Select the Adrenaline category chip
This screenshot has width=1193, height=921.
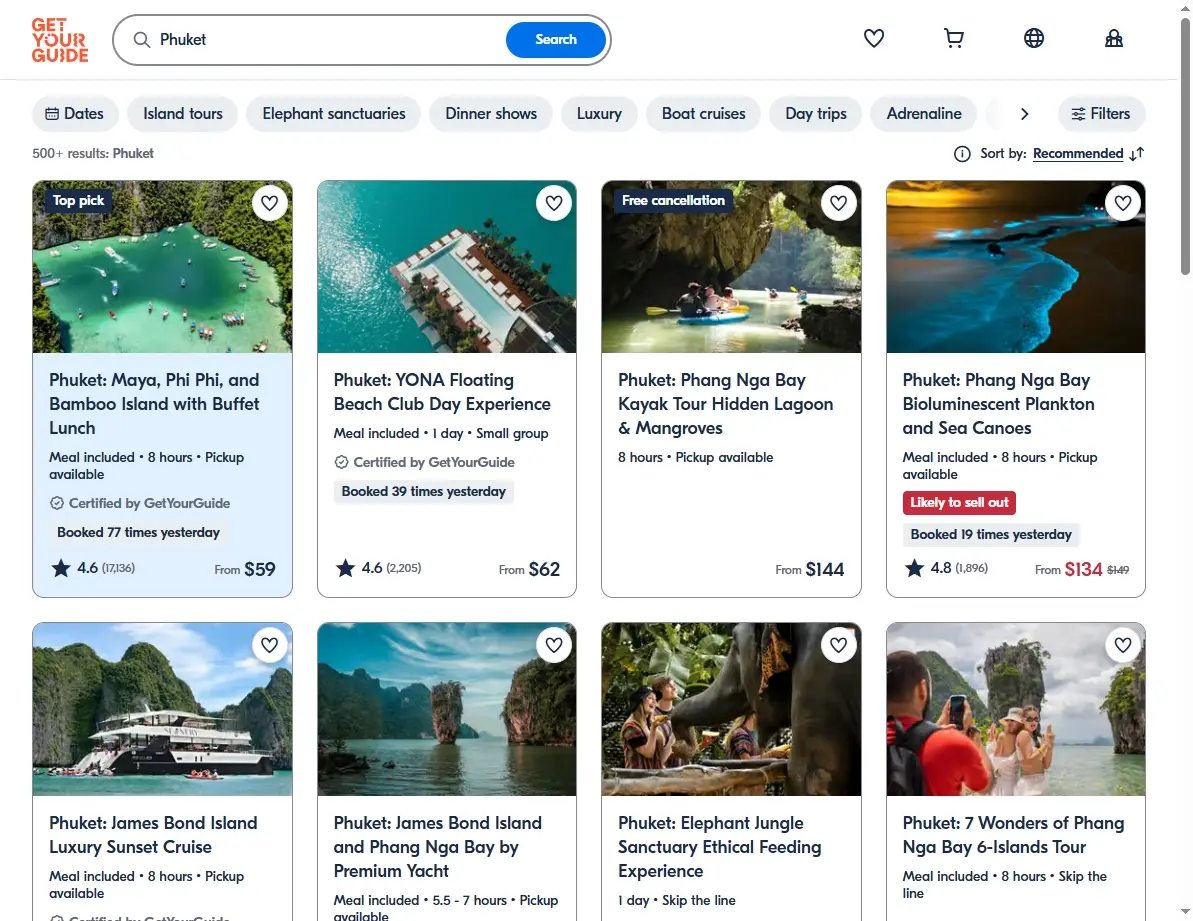[x=924, y=113]
